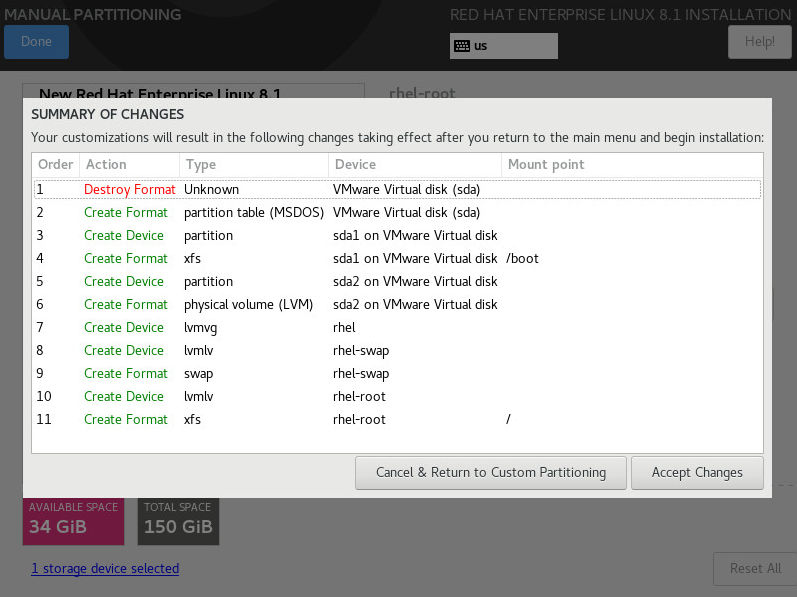Screen dimensions: 797x597
Task: Select row 11 xfs rhel-root format
Action: [397, 420]
